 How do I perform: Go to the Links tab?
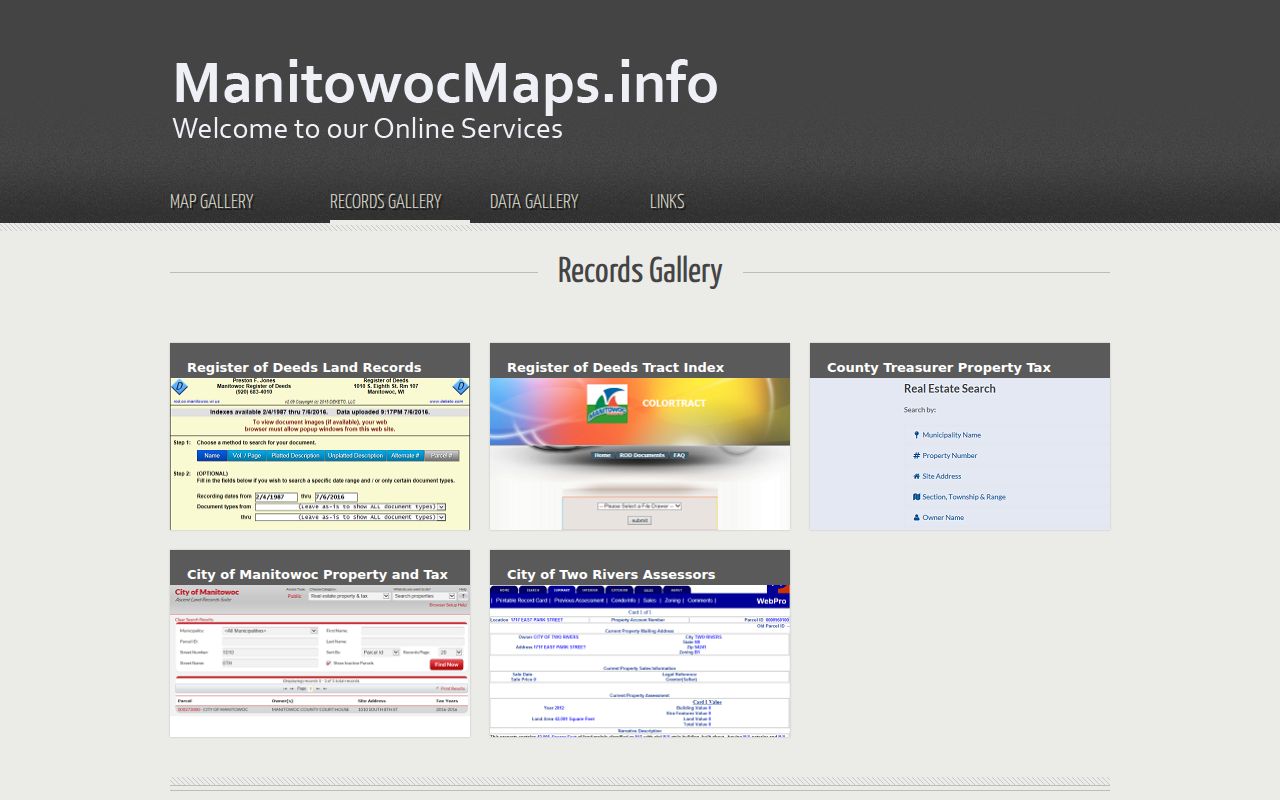pos(667,201)
